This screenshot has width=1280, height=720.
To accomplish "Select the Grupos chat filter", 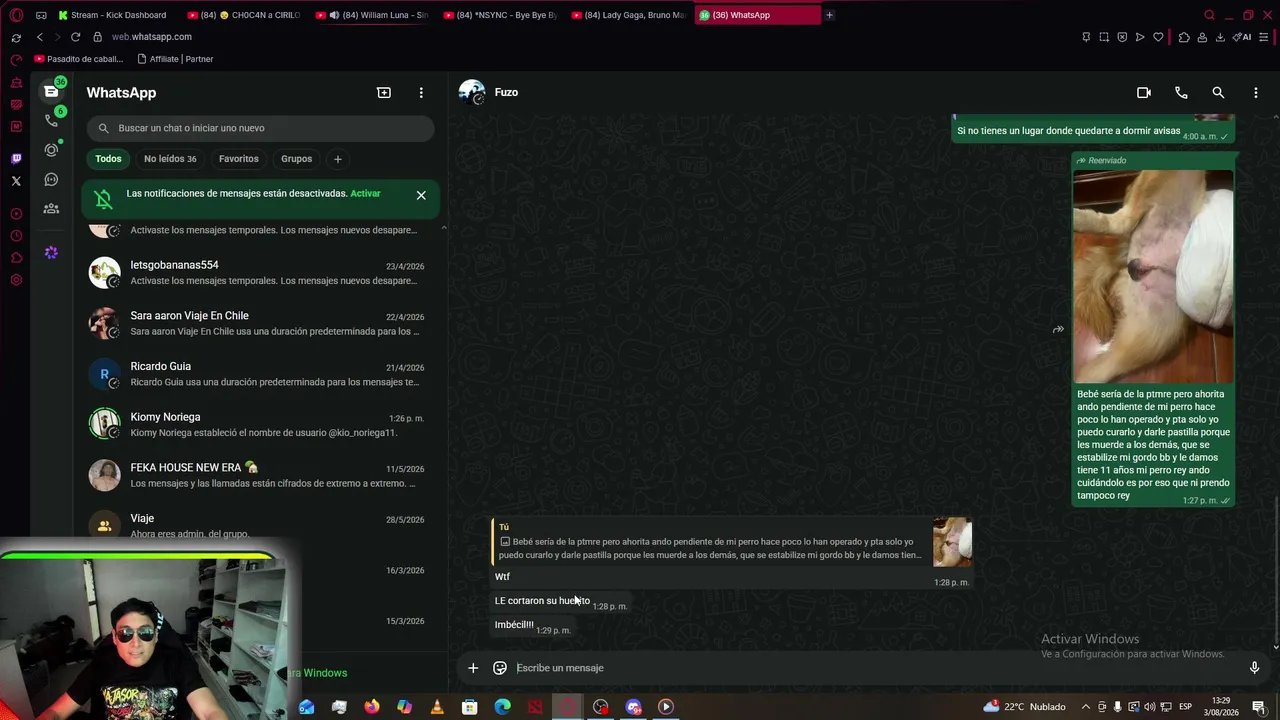I will click(x=297, y=159).
